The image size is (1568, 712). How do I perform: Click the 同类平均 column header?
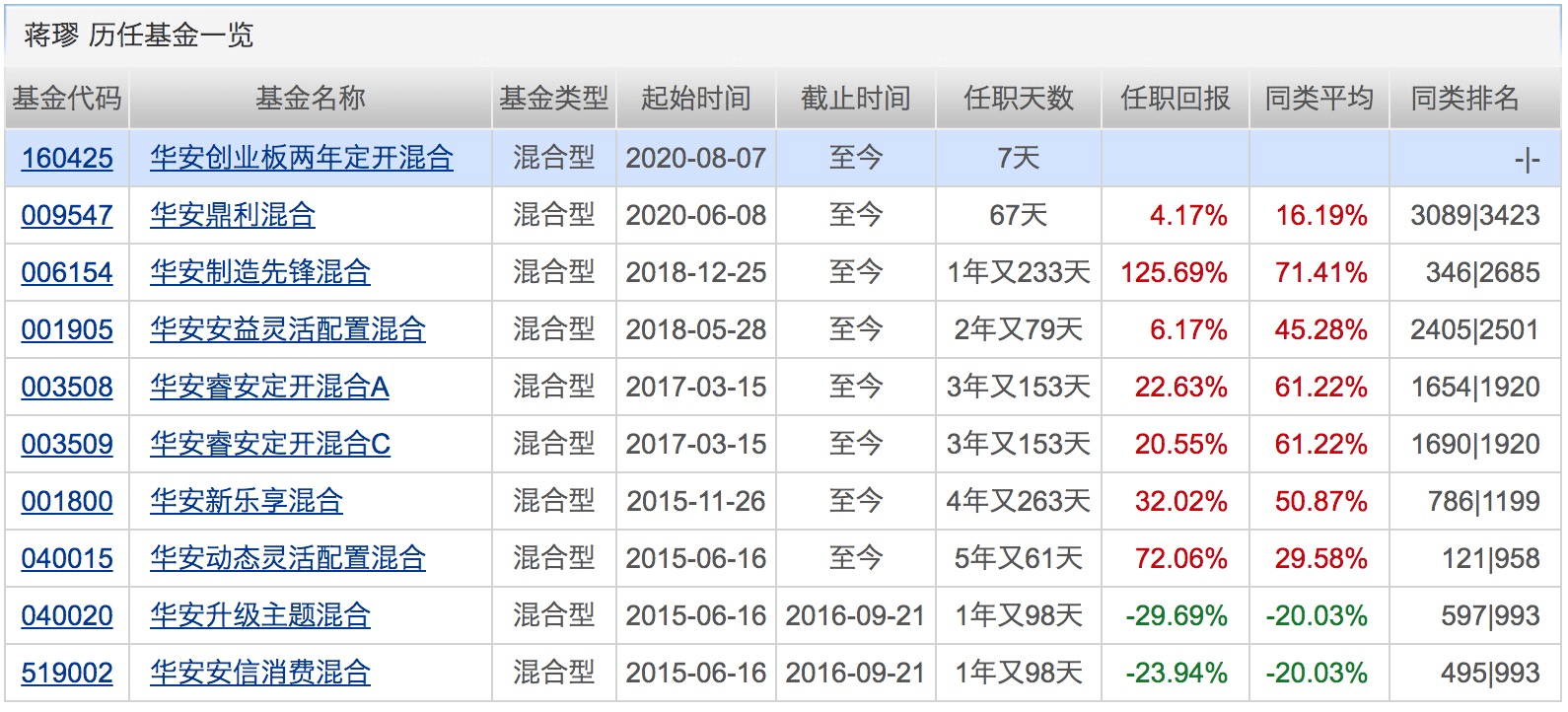pyautogui.click(x=1319, y=99)
